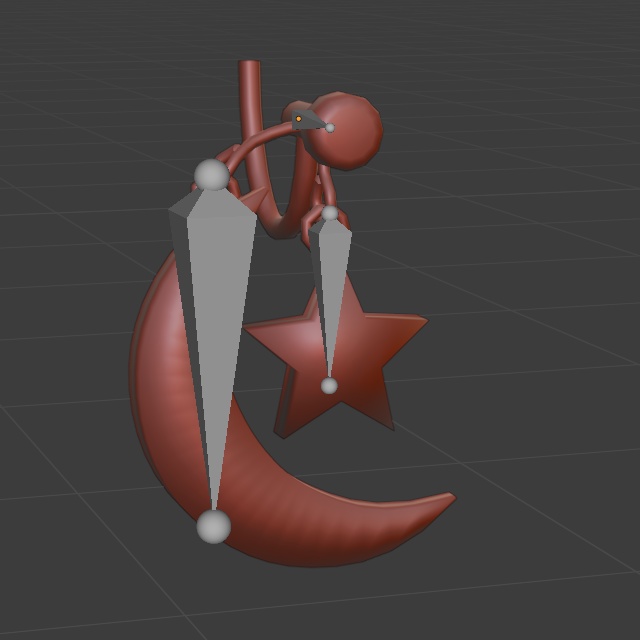Screen dimensions: 640x640
Task: Click the bottom tip sphere of the star bone
Action: tap(329, 386)
